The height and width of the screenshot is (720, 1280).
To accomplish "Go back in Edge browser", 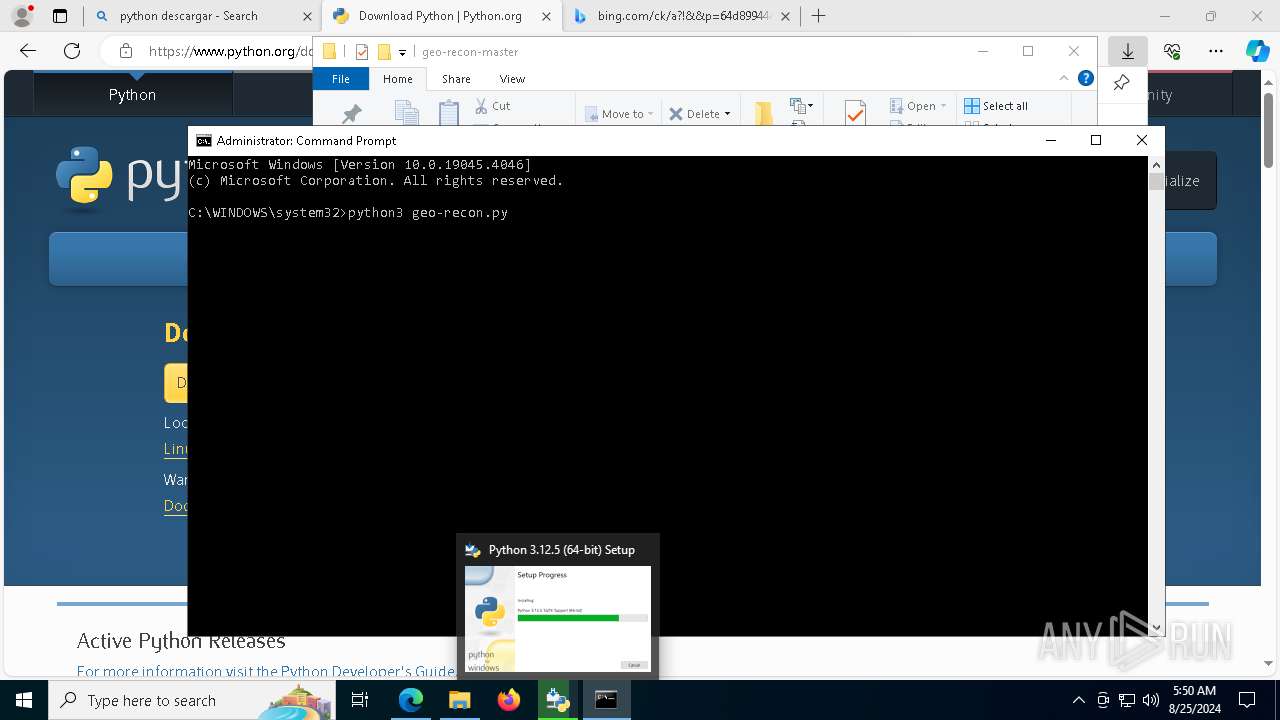I will pyautogui.click(x=28, y=51).
